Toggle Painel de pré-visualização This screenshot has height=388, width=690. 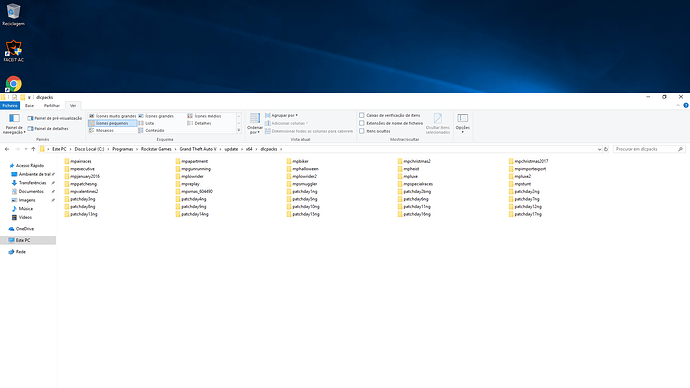coord(55,118)
